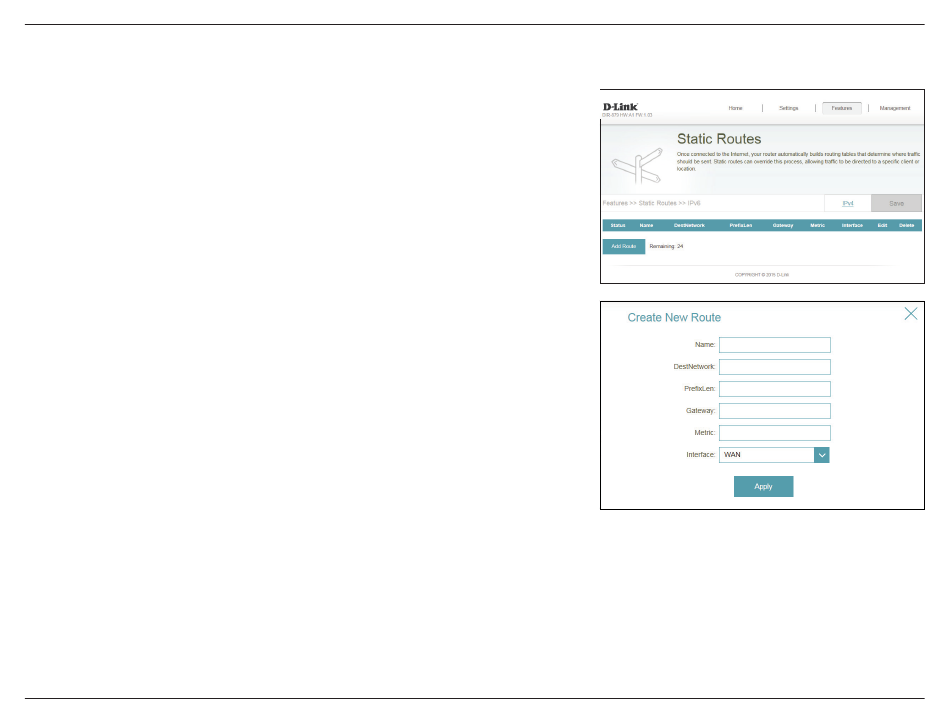
Task: Click the Status column header
Action: click(x=618, y=225)
